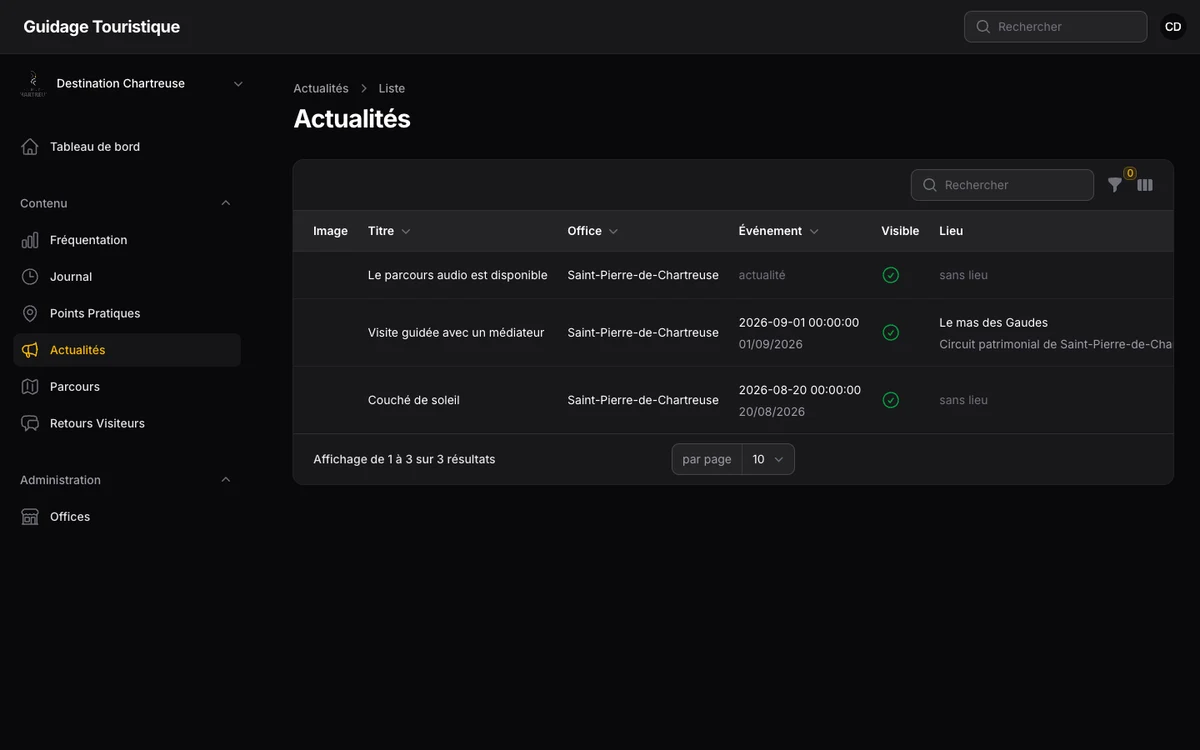This screenshot has width=1200, height=750.
Task: Open the table filter funnel icon
Action: (1115, 185)
